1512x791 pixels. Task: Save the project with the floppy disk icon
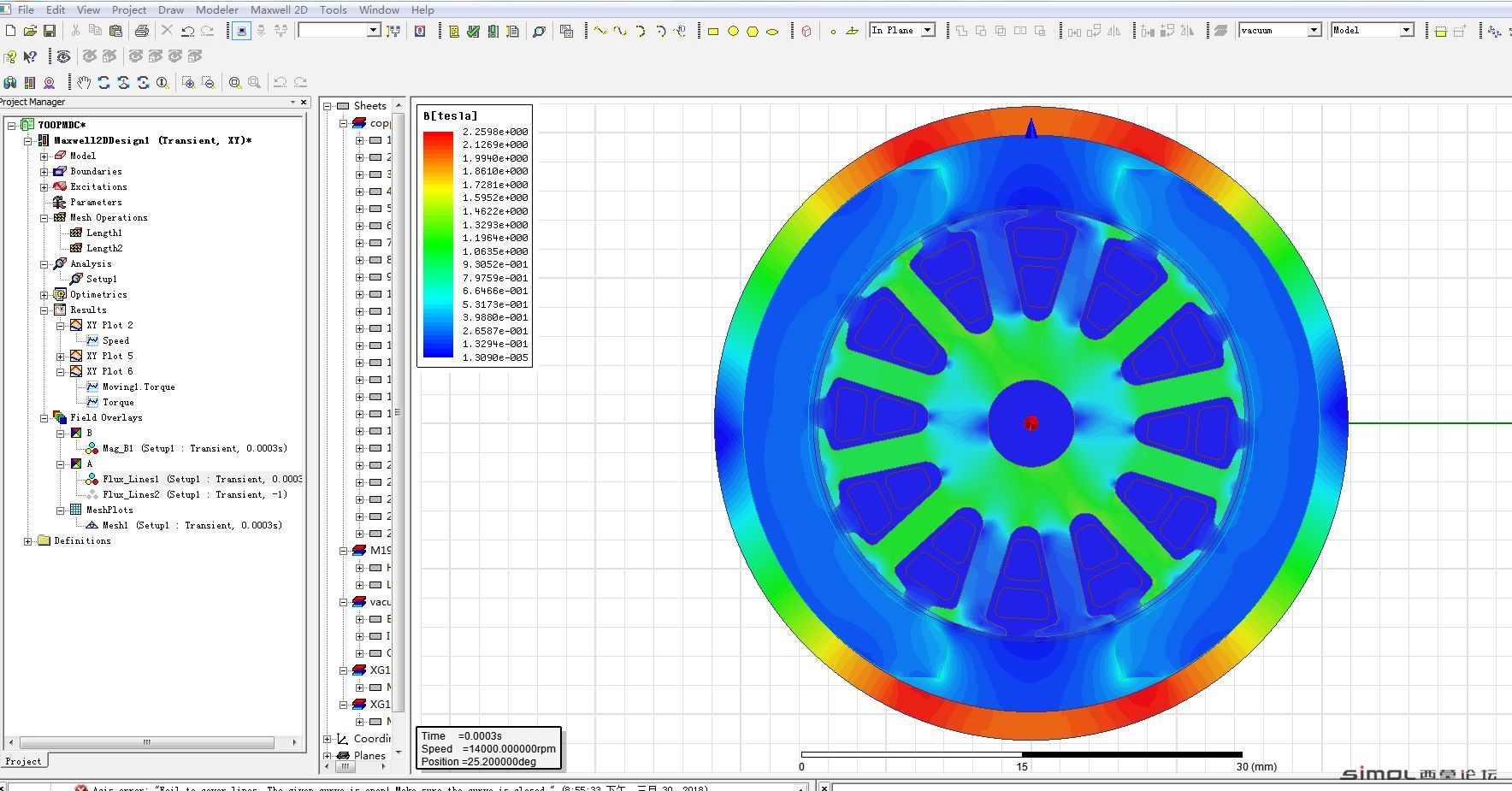tap(50, 31)
